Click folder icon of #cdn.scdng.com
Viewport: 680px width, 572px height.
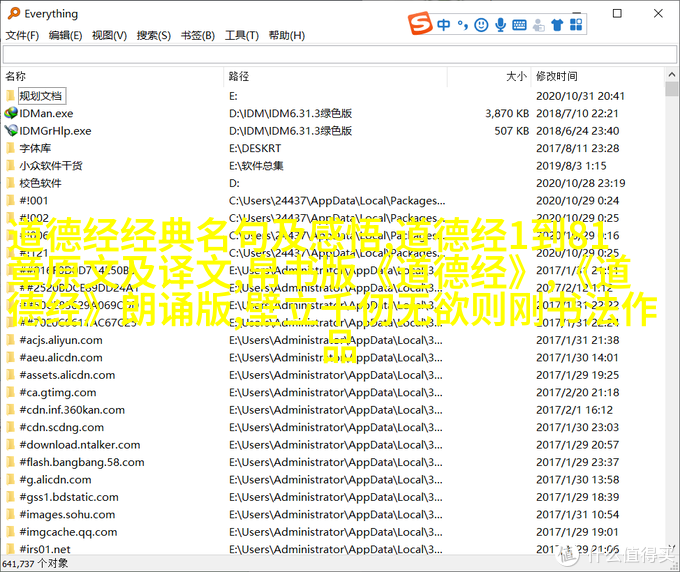(x=11, y=427)
